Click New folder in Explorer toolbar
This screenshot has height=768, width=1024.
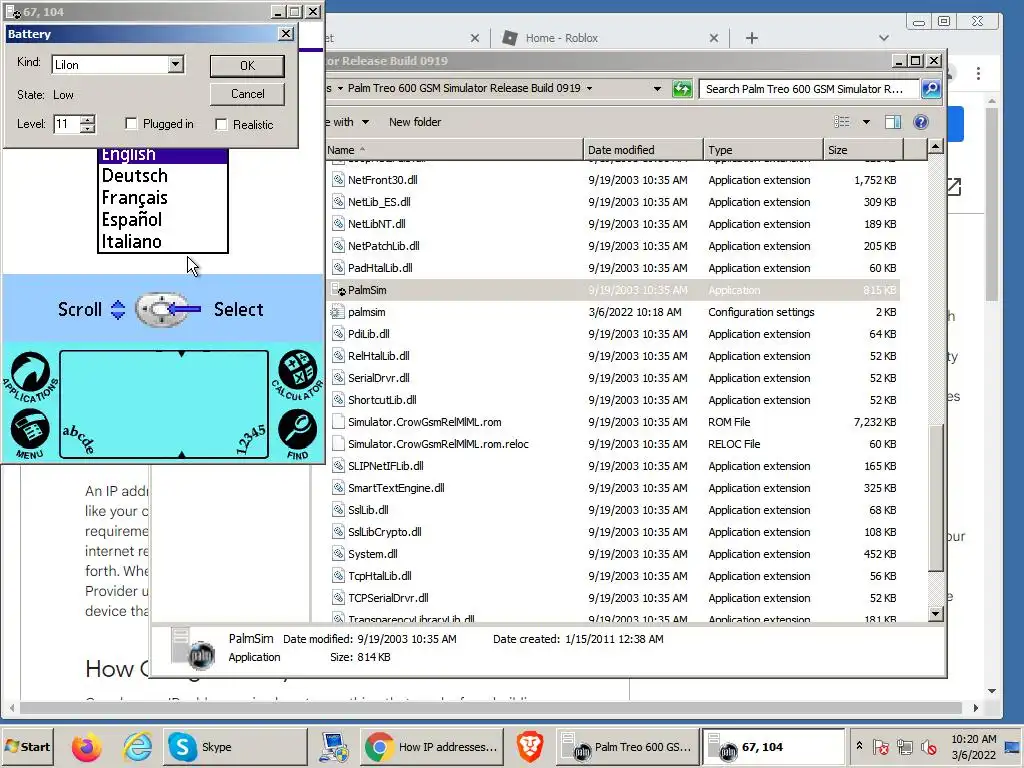415,122
